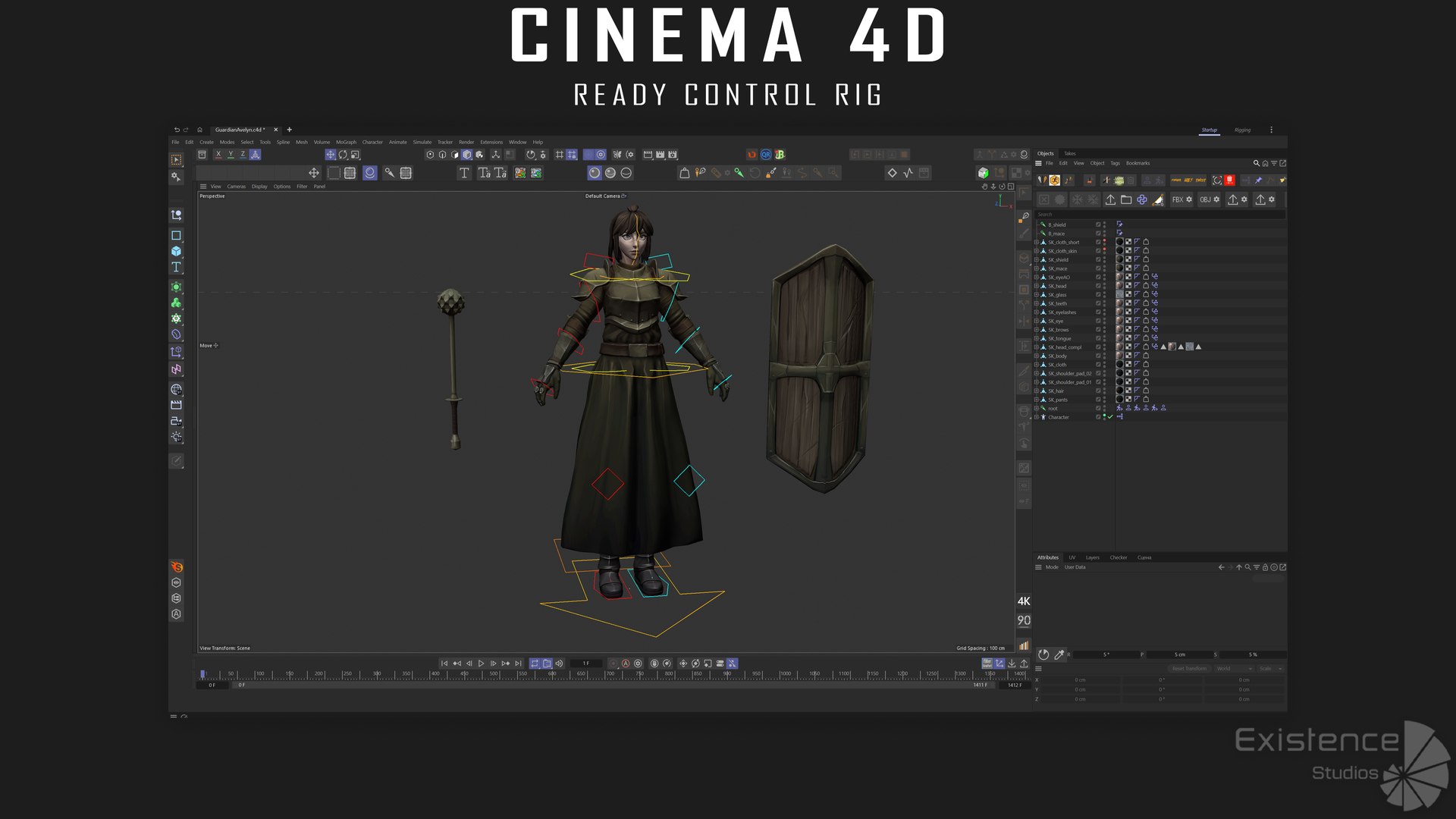This screenshot has width=1456, height=819.
Task: Click the search magnifier in Objects panel
Action: pos(1256,163)
